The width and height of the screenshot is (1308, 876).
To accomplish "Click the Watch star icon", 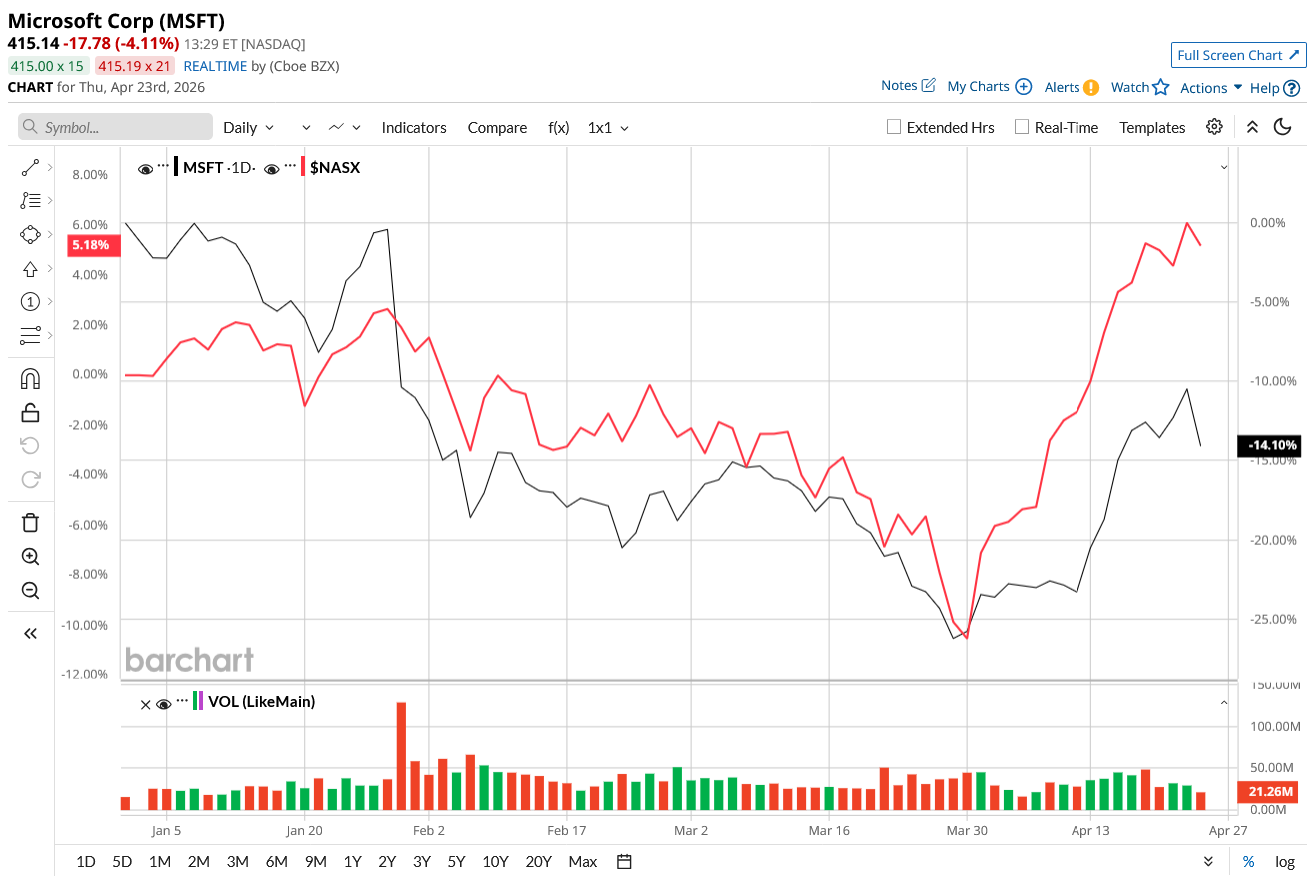I will 1160,87.
